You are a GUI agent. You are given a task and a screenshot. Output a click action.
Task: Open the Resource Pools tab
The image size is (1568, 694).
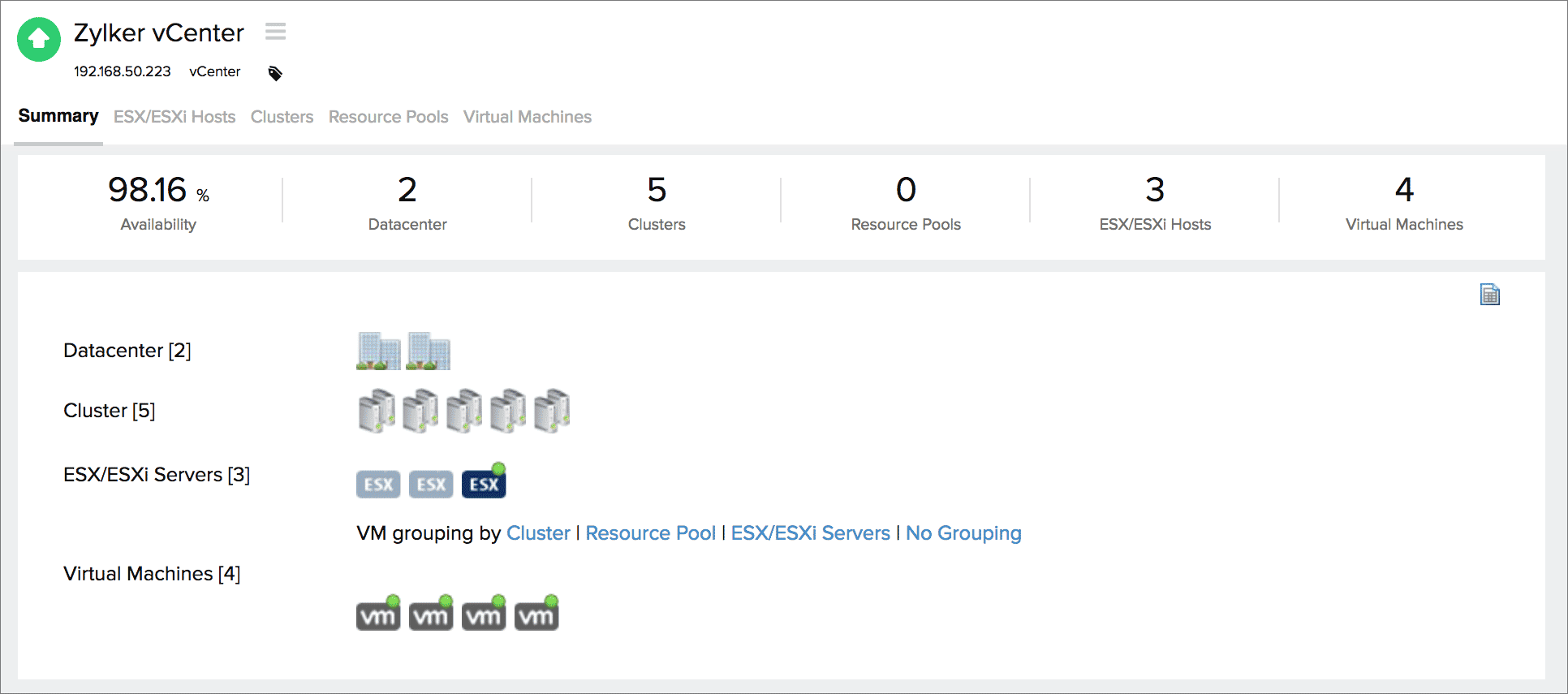tap(389, 117)
